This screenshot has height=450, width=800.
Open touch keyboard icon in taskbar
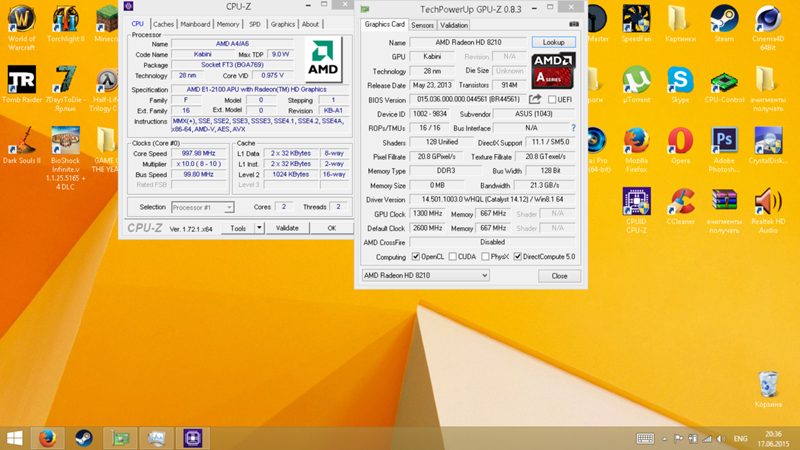click(x=645, y=439)
